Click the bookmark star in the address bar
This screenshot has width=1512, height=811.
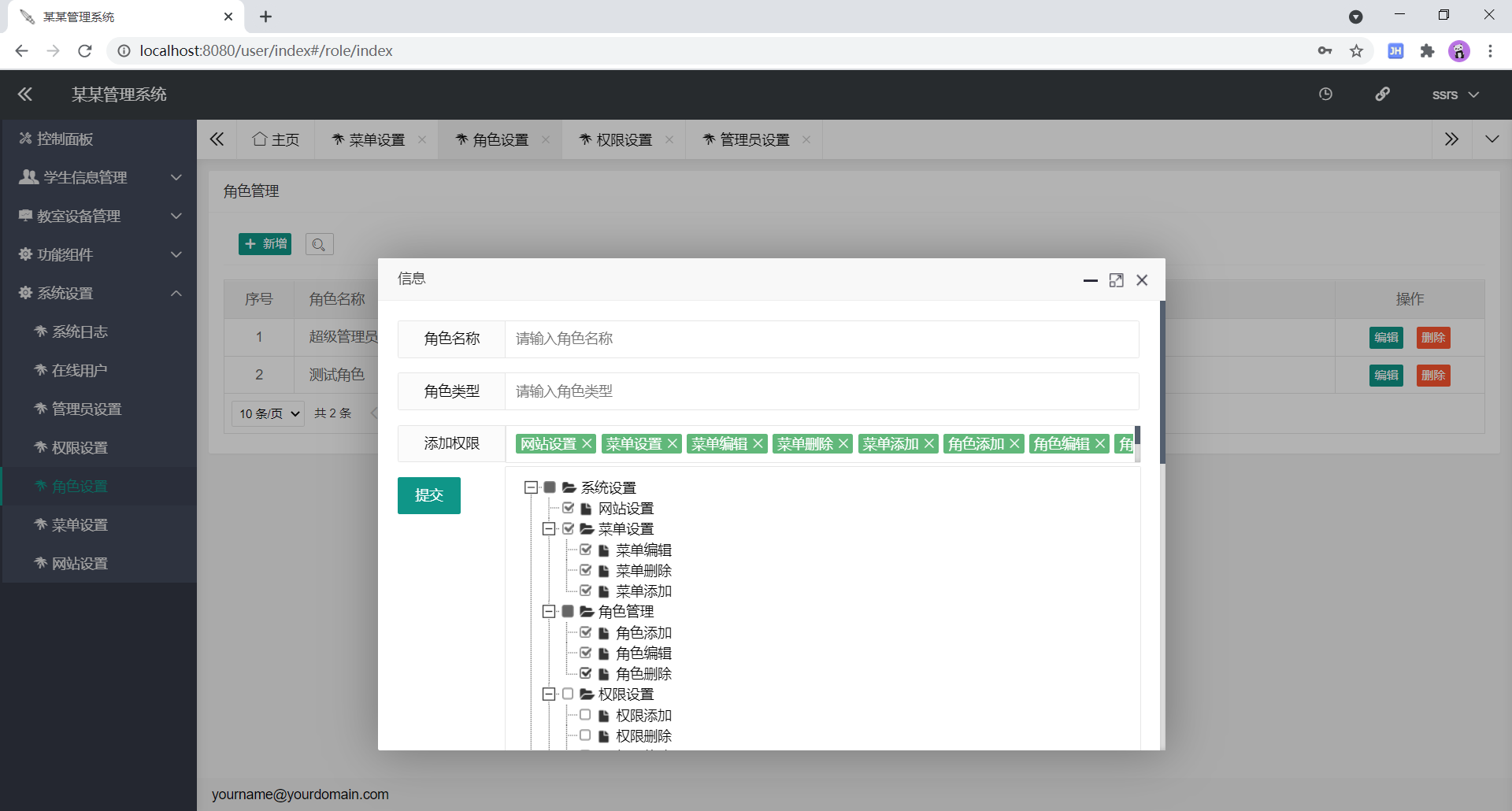1356,50
